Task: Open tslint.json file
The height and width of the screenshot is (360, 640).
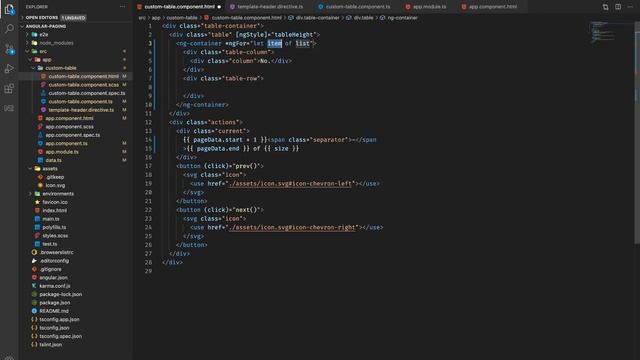Action: tap(50, 344)
